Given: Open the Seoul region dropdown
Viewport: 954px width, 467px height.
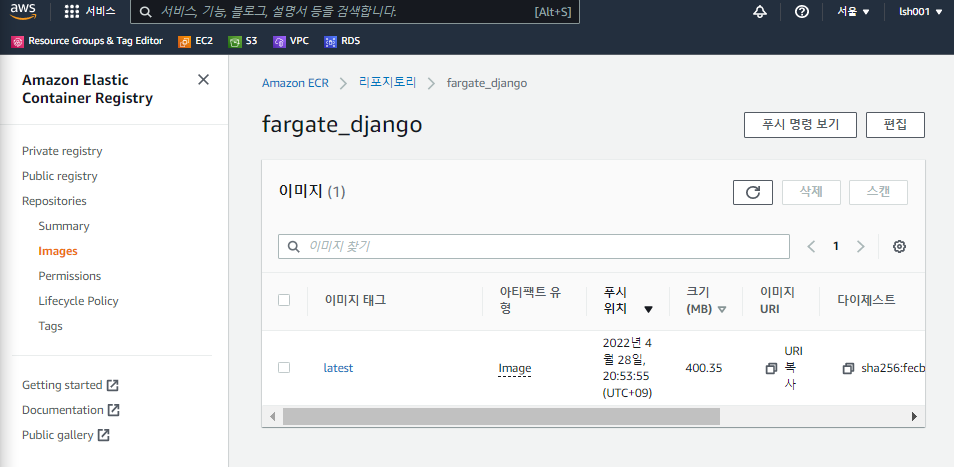Looking at the screenshot, I should coord(853,12).
